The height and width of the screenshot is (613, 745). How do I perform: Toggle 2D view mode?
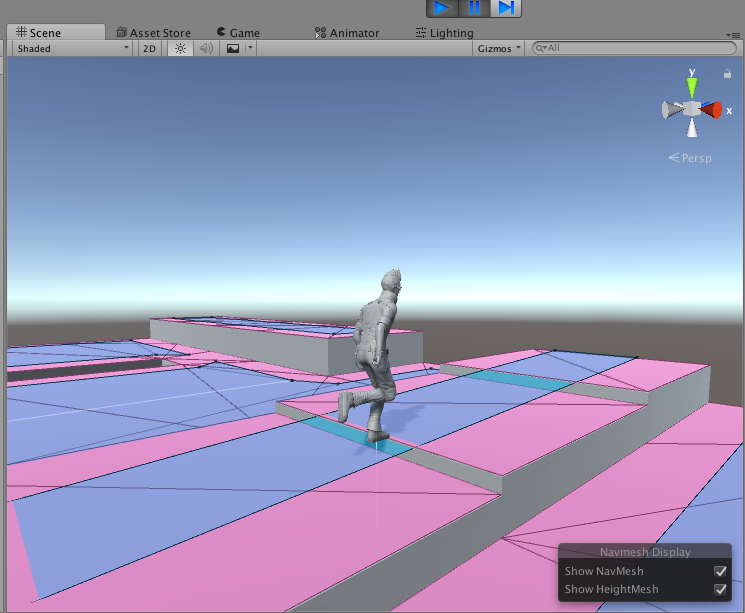coord(149,48)
